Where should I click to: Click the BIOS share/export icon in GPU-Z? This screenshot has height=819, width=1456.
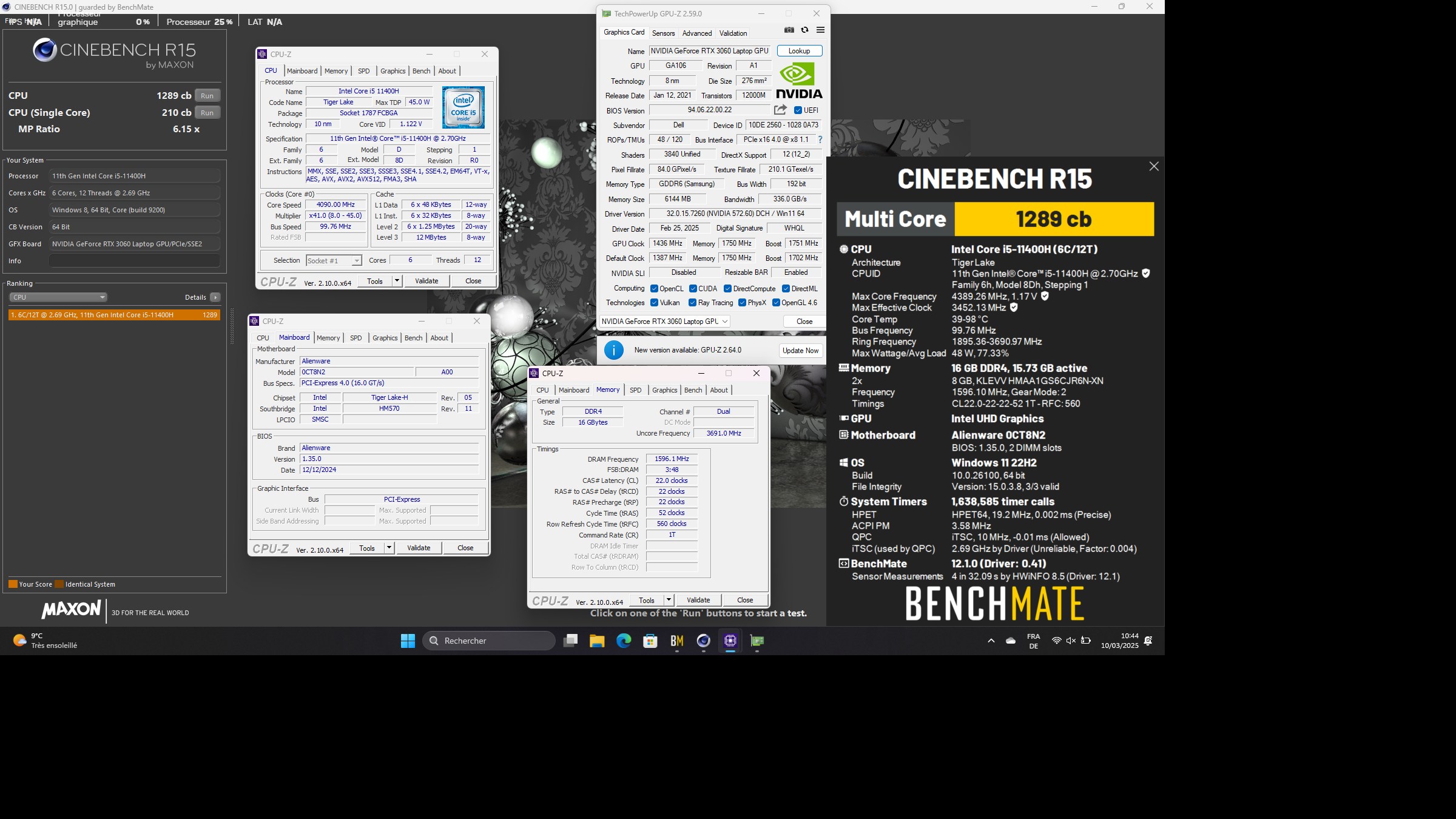(780, 110)
